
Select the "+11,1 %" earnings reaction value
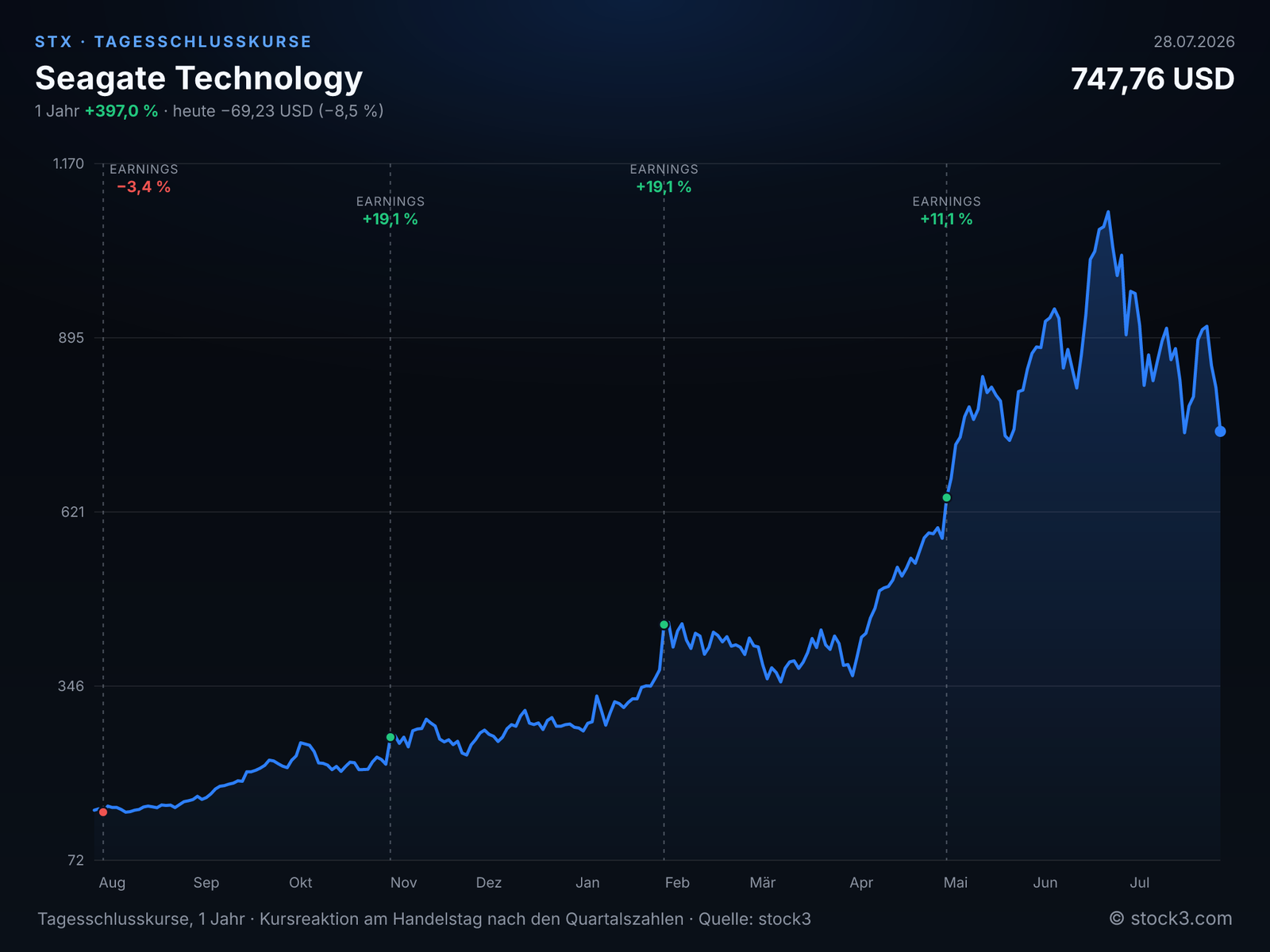946,219
